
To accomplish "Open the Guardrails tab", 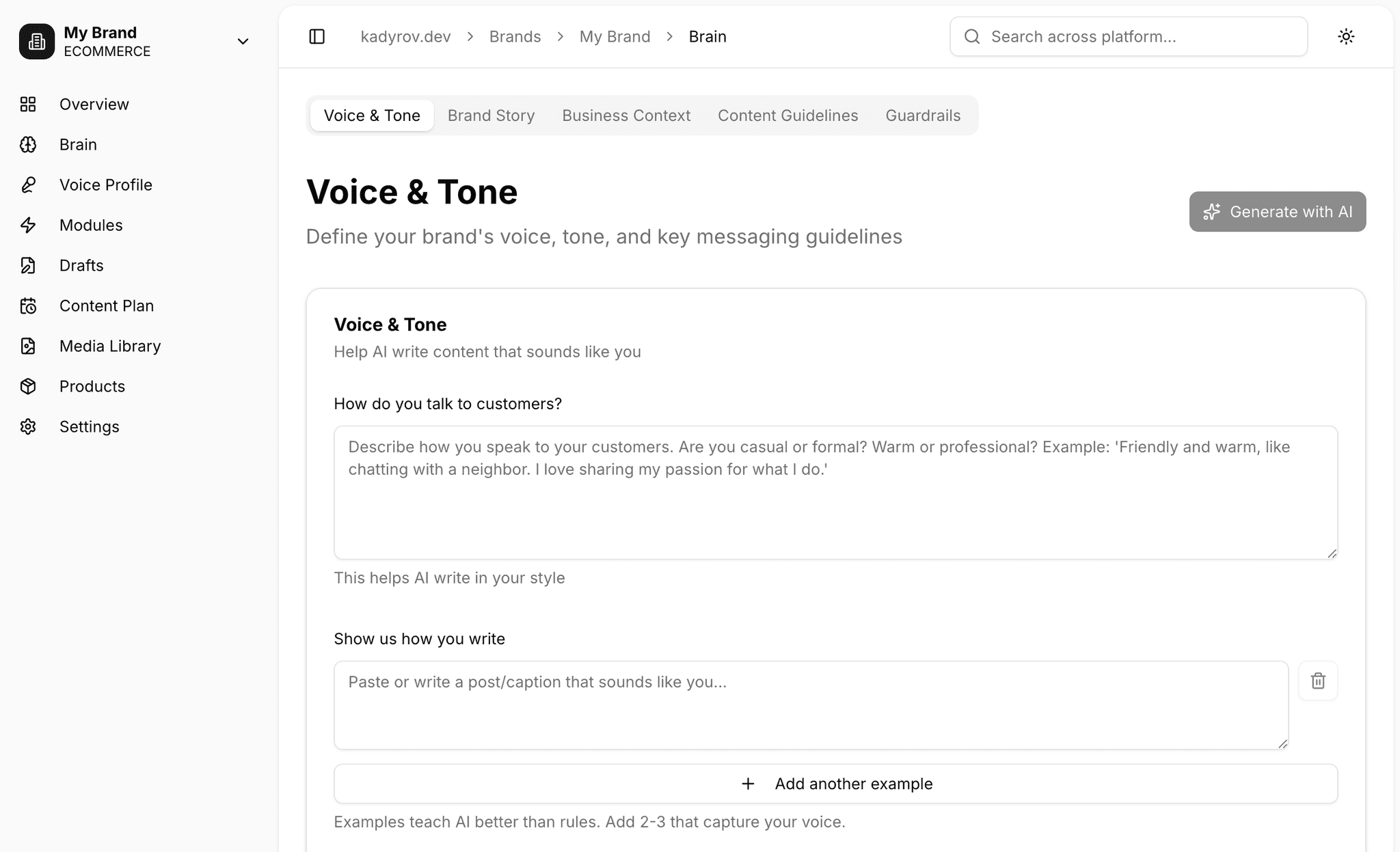I will [x=923, y=115].
